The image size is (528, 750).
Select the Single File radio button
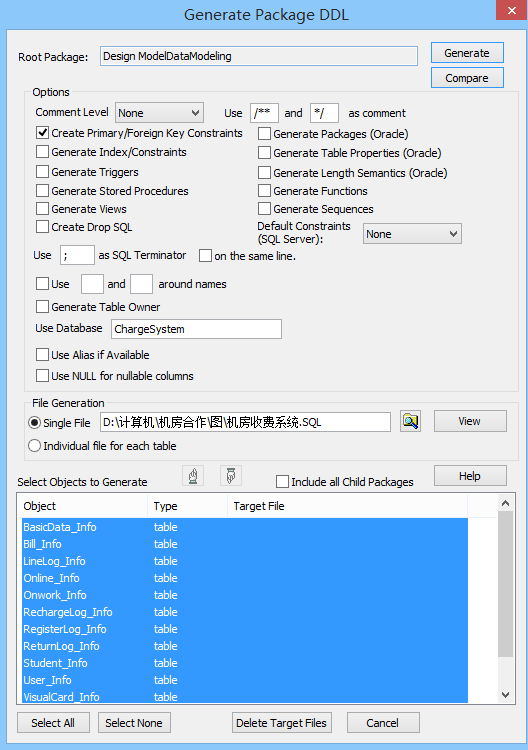coord(34,423)
